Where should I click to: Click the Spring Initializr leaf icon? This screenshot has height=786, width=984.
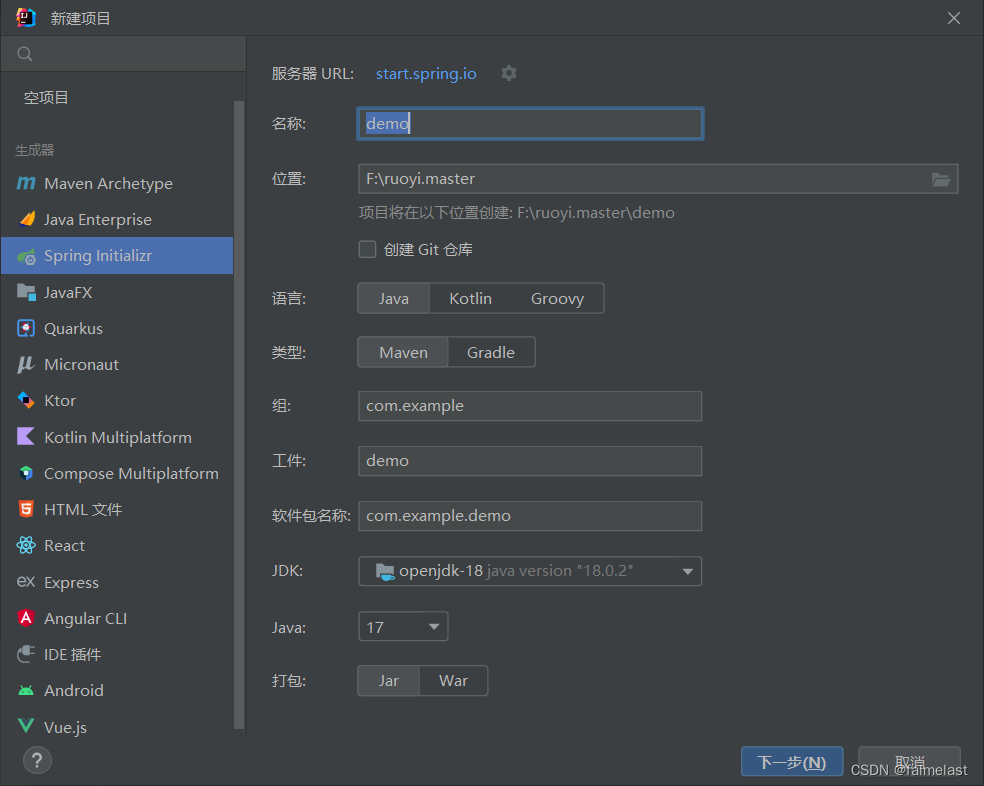pyautogui.click(x=26, y=256)
